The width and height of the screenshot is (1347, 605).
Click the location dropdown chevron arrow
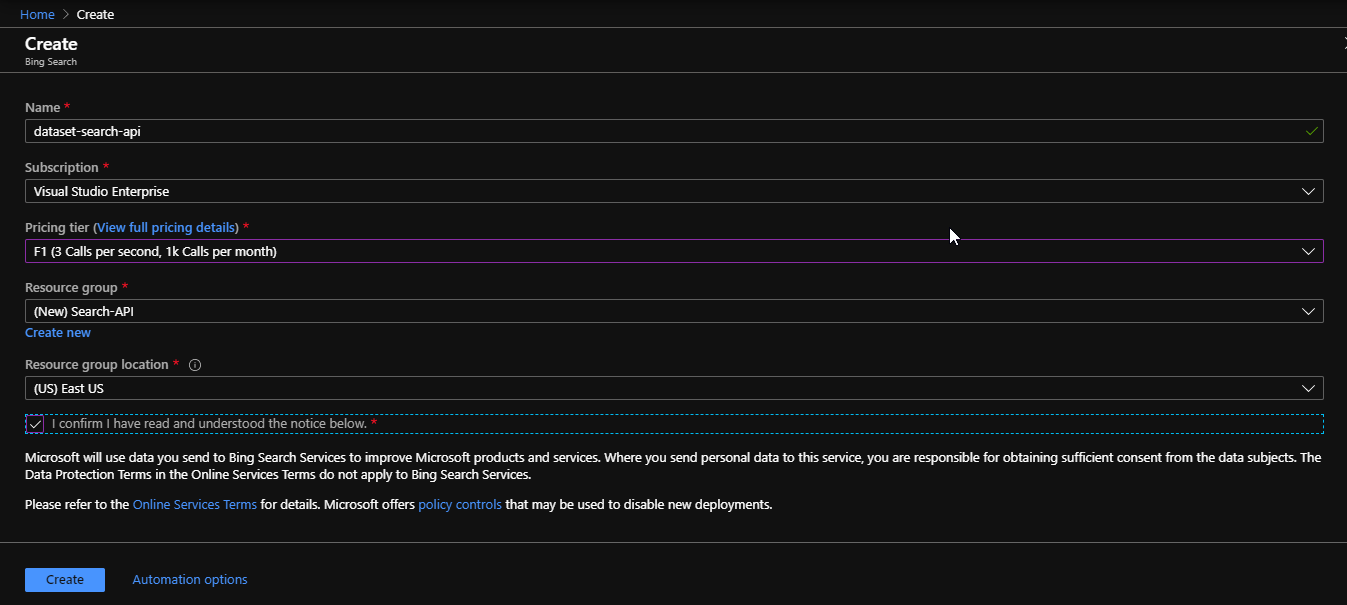pos(1309,388)
